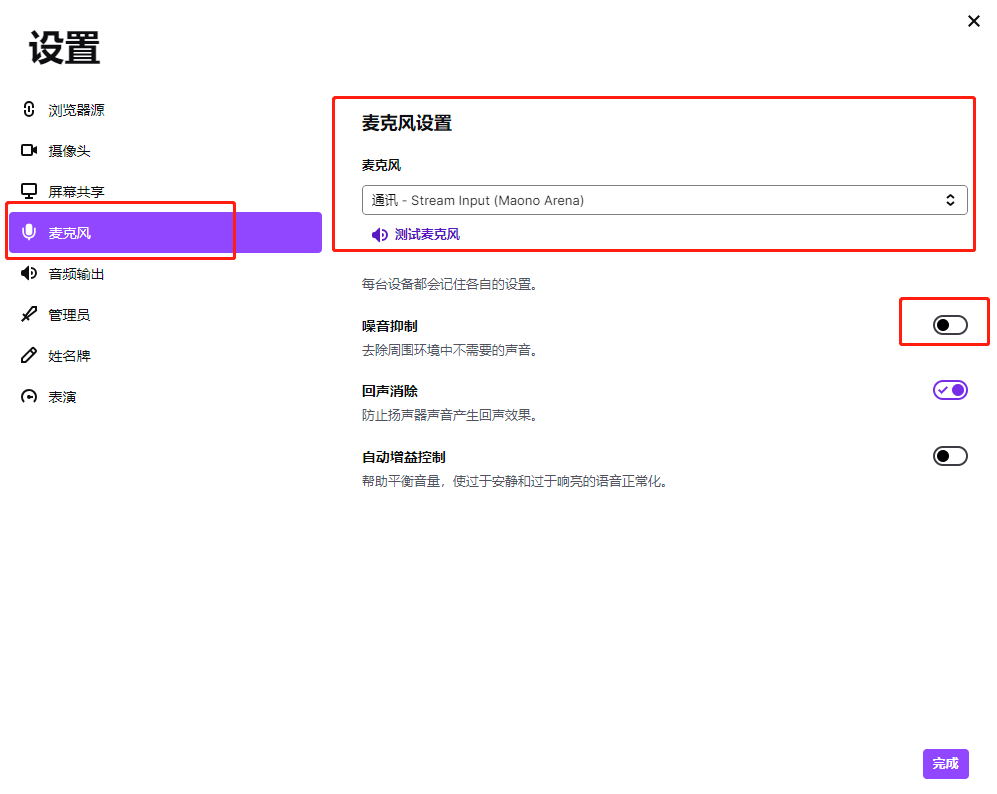Viewport: 997px width, 794px height.
Task: Click the monitor icon for 屏幕共享
Action: click(x=29, y=191)
